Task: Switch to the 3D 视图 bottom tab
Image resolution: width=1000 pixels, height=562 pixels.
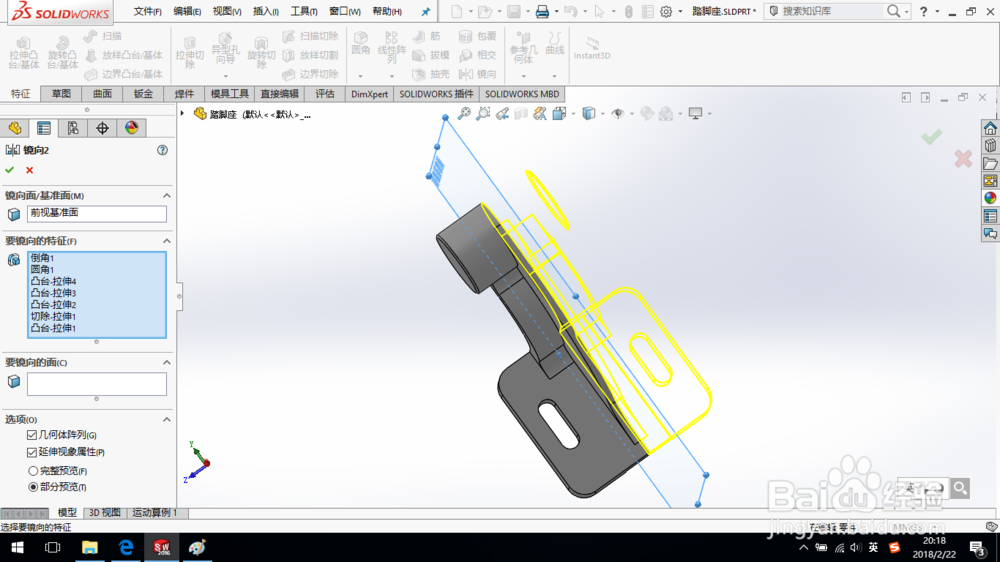Action: point(105,513)
